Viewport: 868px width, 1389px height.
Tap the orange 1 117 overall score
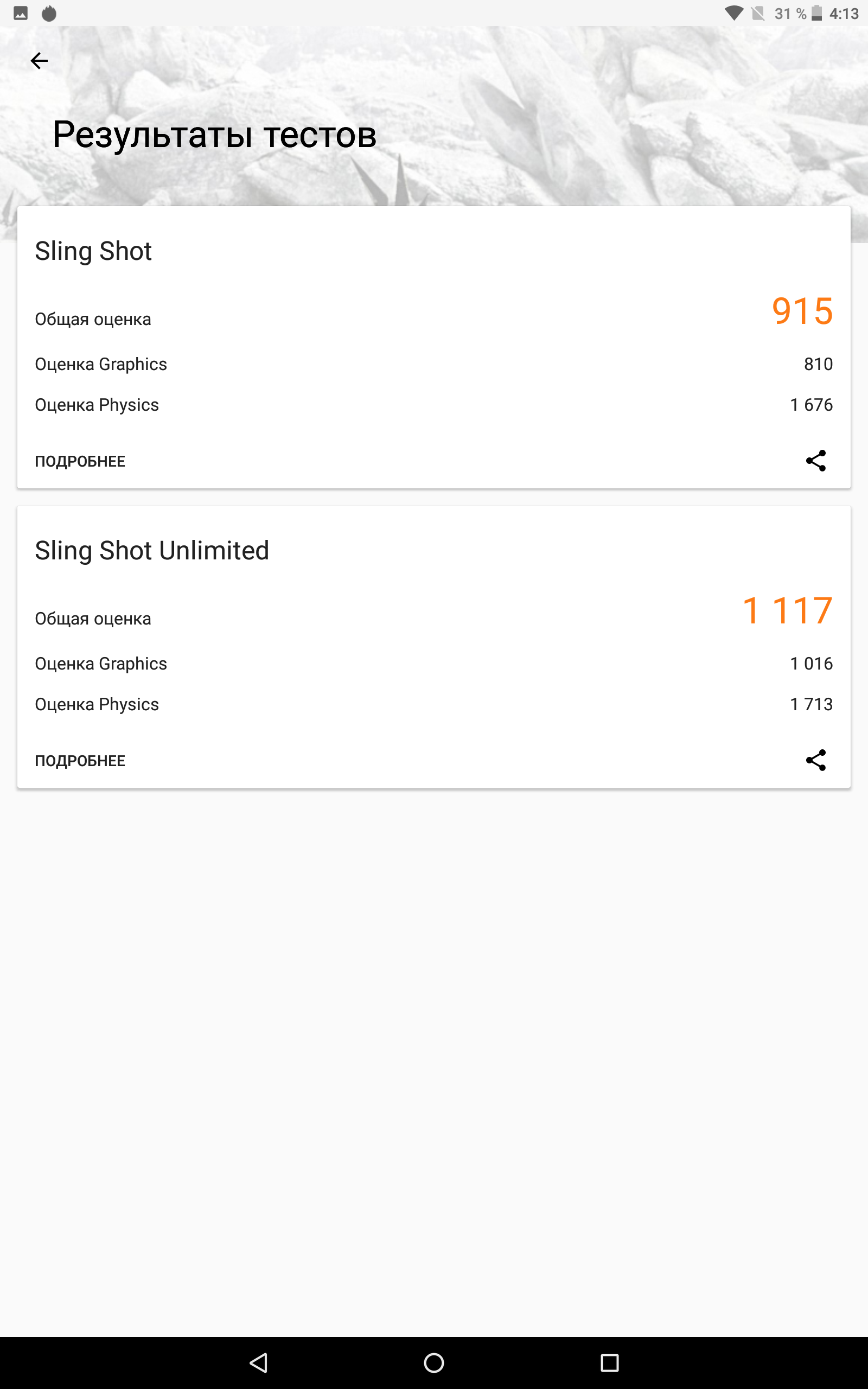[787, 610]
